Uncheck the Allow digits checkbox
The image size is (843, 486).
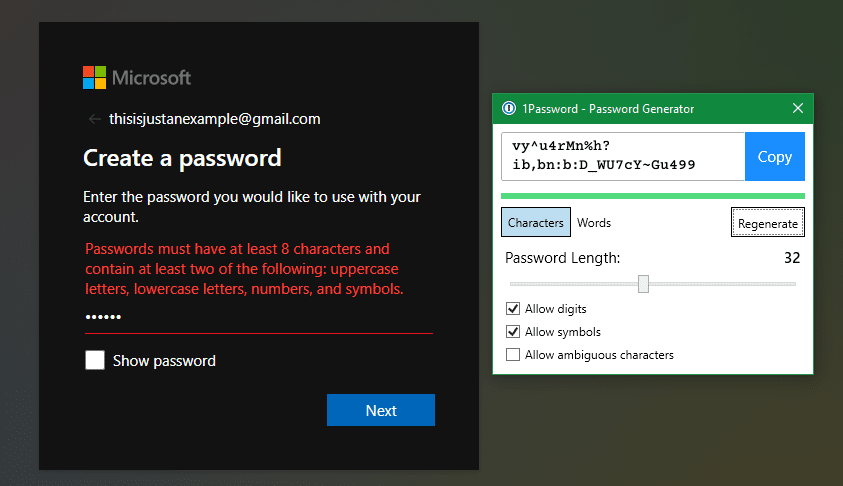point(513,309)
